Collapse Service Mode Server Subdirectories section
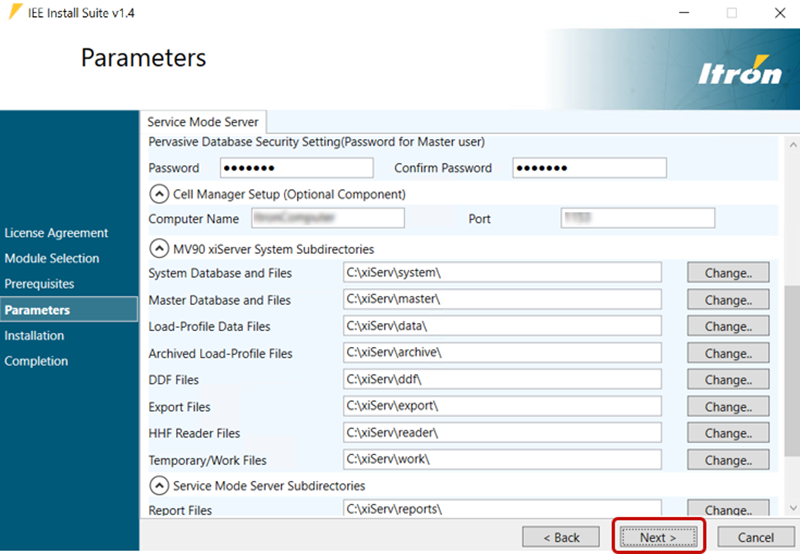Image resolution: width=800 pixels, height=554 pixels. point(159,486)
